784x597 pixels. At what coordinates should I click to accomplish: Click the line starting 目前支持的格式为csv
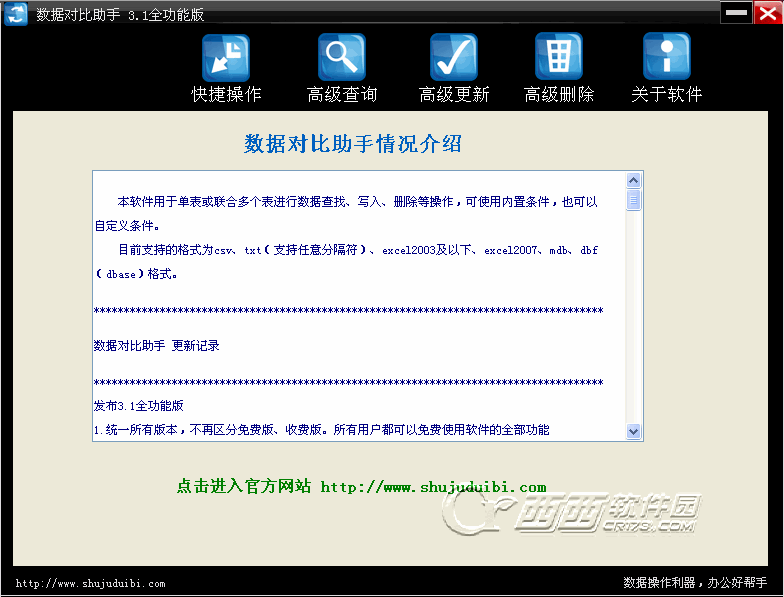[358, 250]
